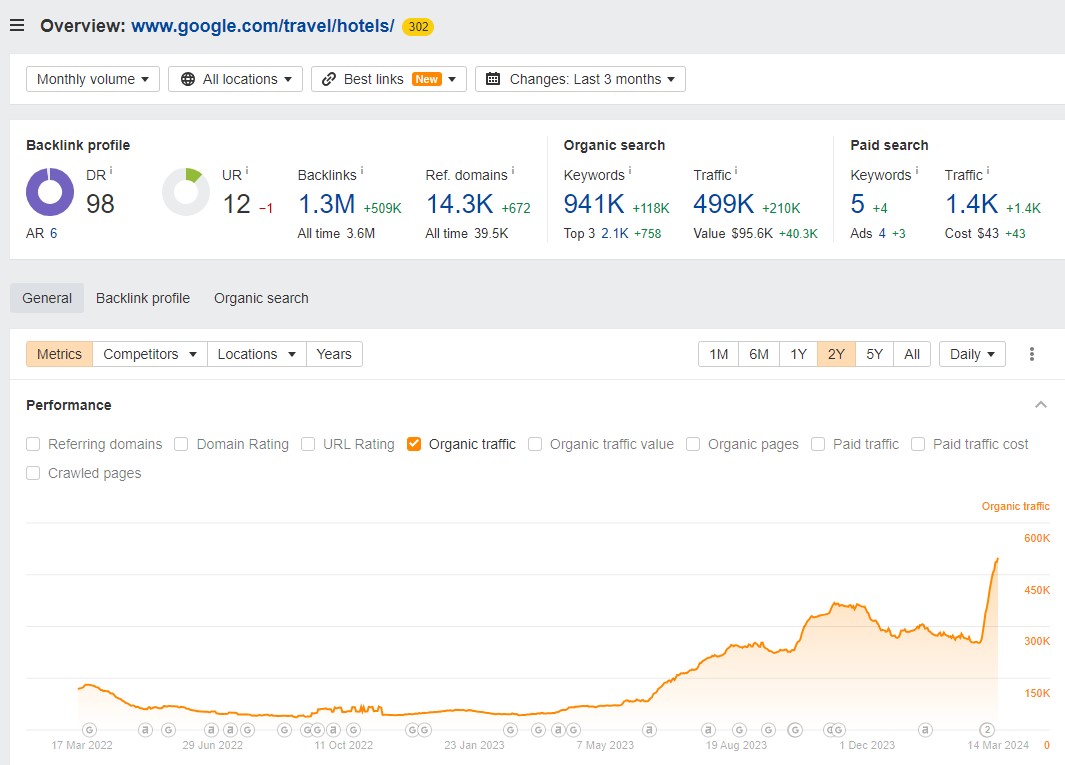Enable the URL Rating checkbox
The image size is (1065, 765).
pyautogui.click(x=308, y=444)
